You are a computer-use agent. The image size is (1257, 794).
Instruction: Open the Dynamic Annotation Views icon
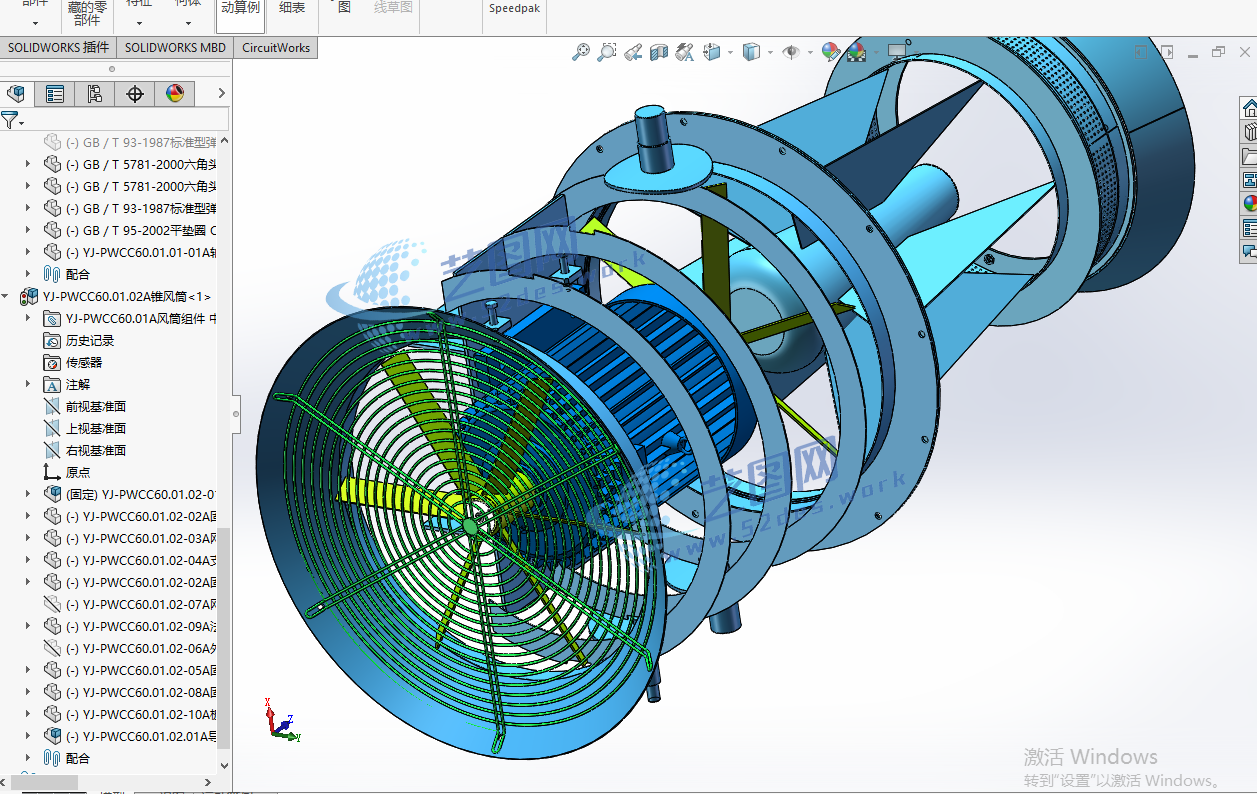tap(685, 52)
